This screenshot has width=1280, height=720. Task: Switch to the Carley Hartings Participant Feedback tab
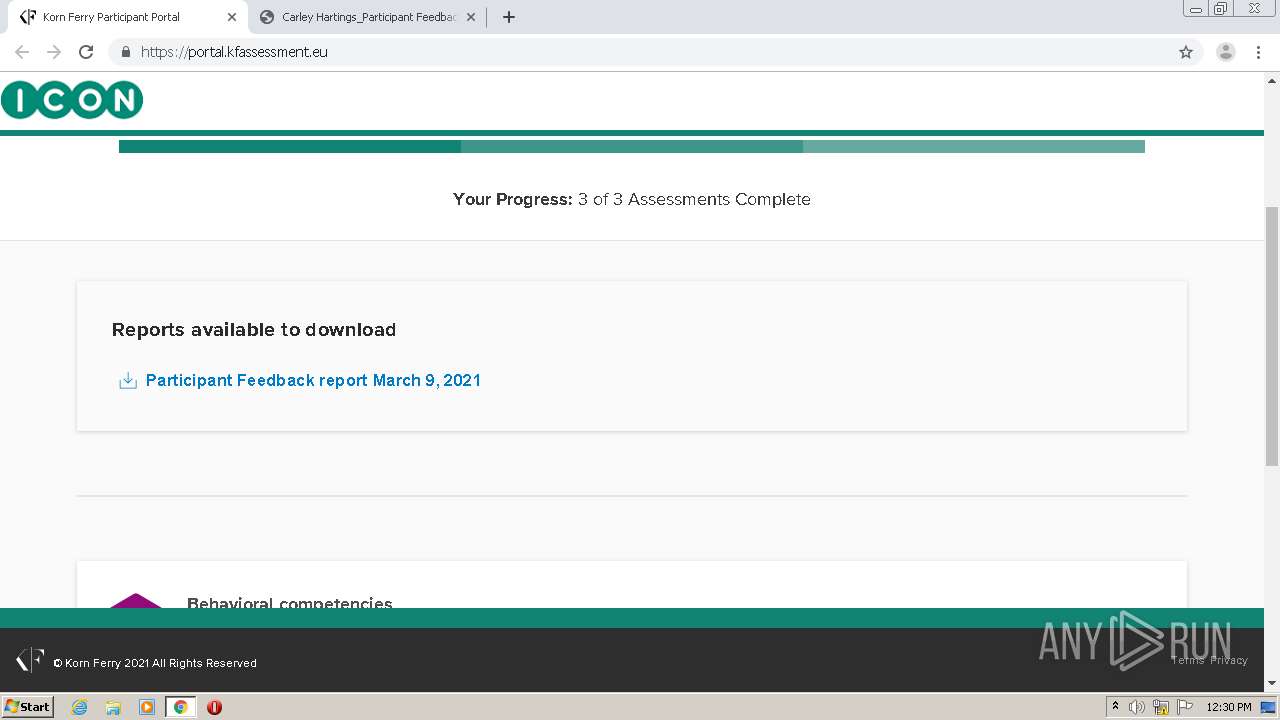click(x=368, y=17)
